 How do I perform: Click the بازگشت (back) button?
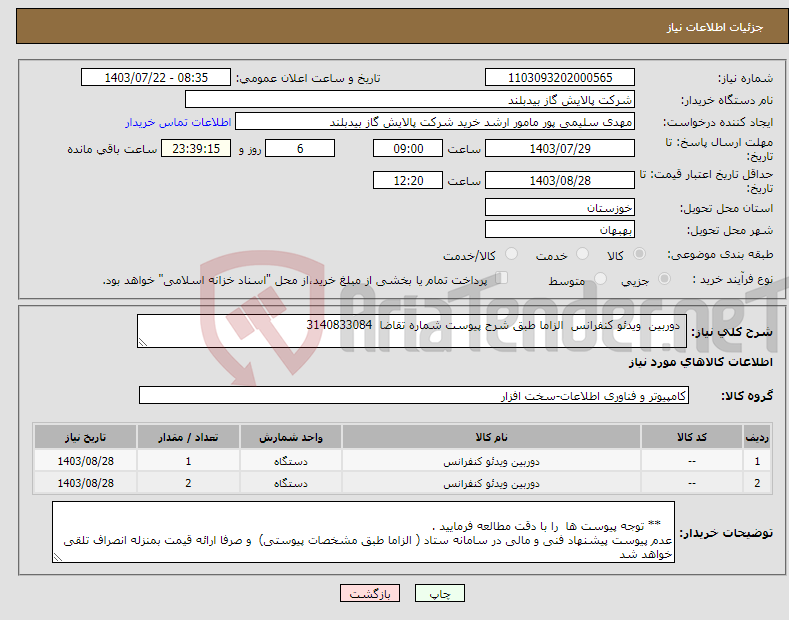coord(370,593)
